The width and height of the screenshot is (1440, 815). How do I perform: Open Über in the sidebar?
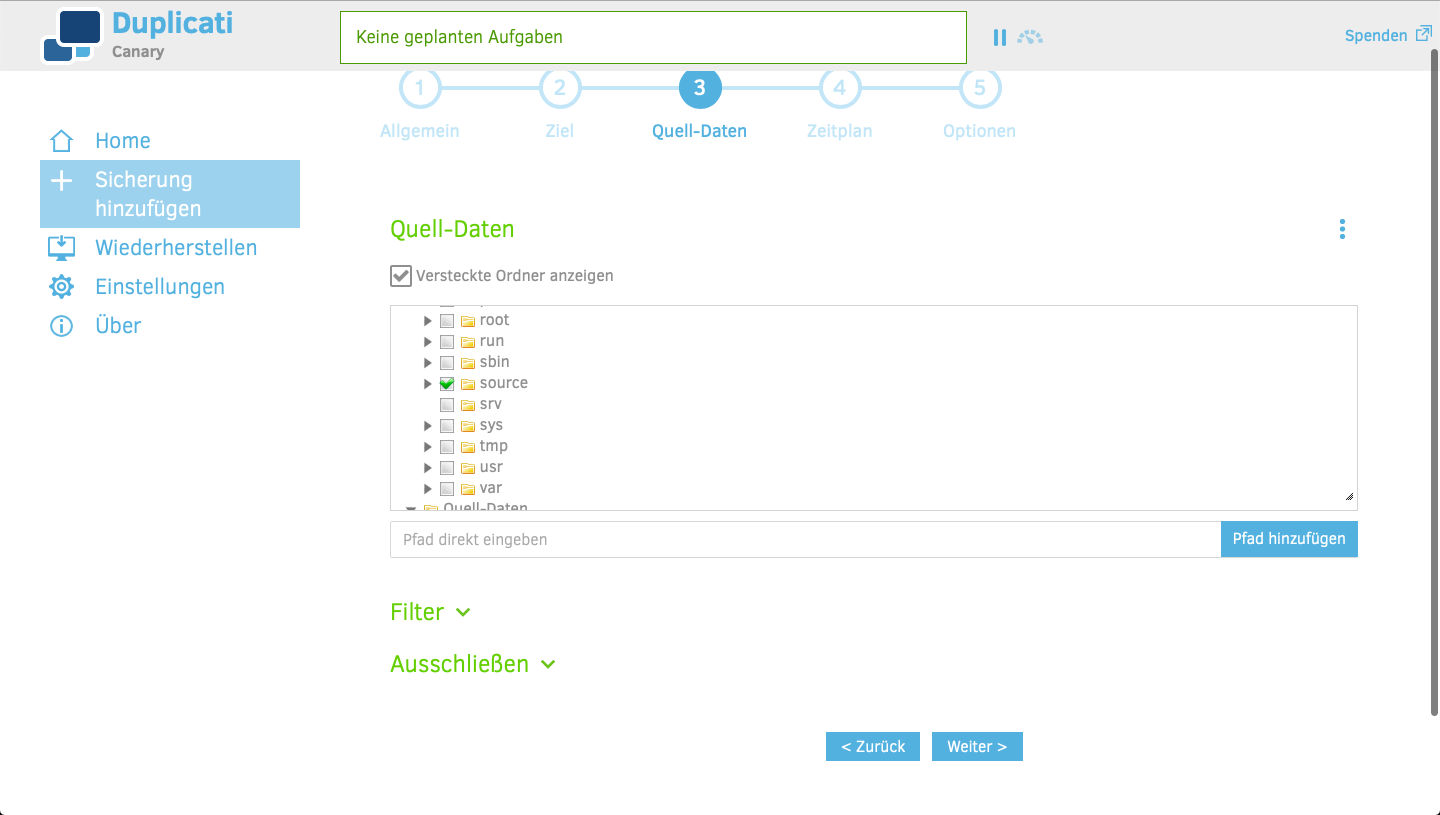point(118,326)
